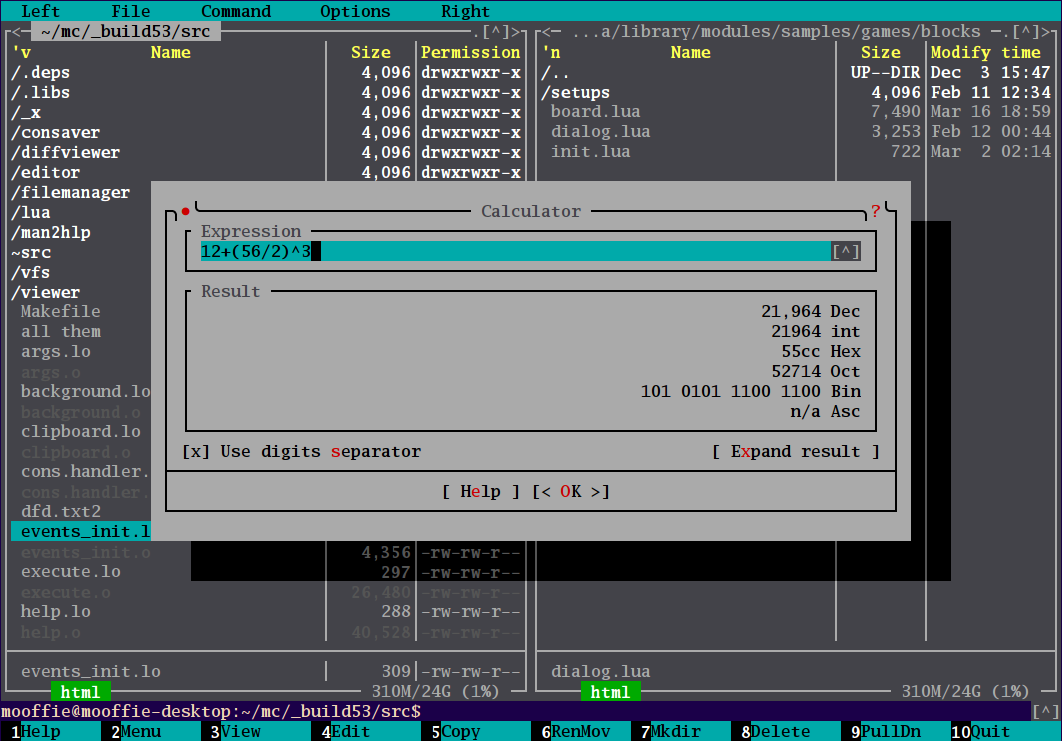Click right panel sort indicator 'n
This screenshot has width=1062, height=741.
pyautogui.click(x=551, y=53)
